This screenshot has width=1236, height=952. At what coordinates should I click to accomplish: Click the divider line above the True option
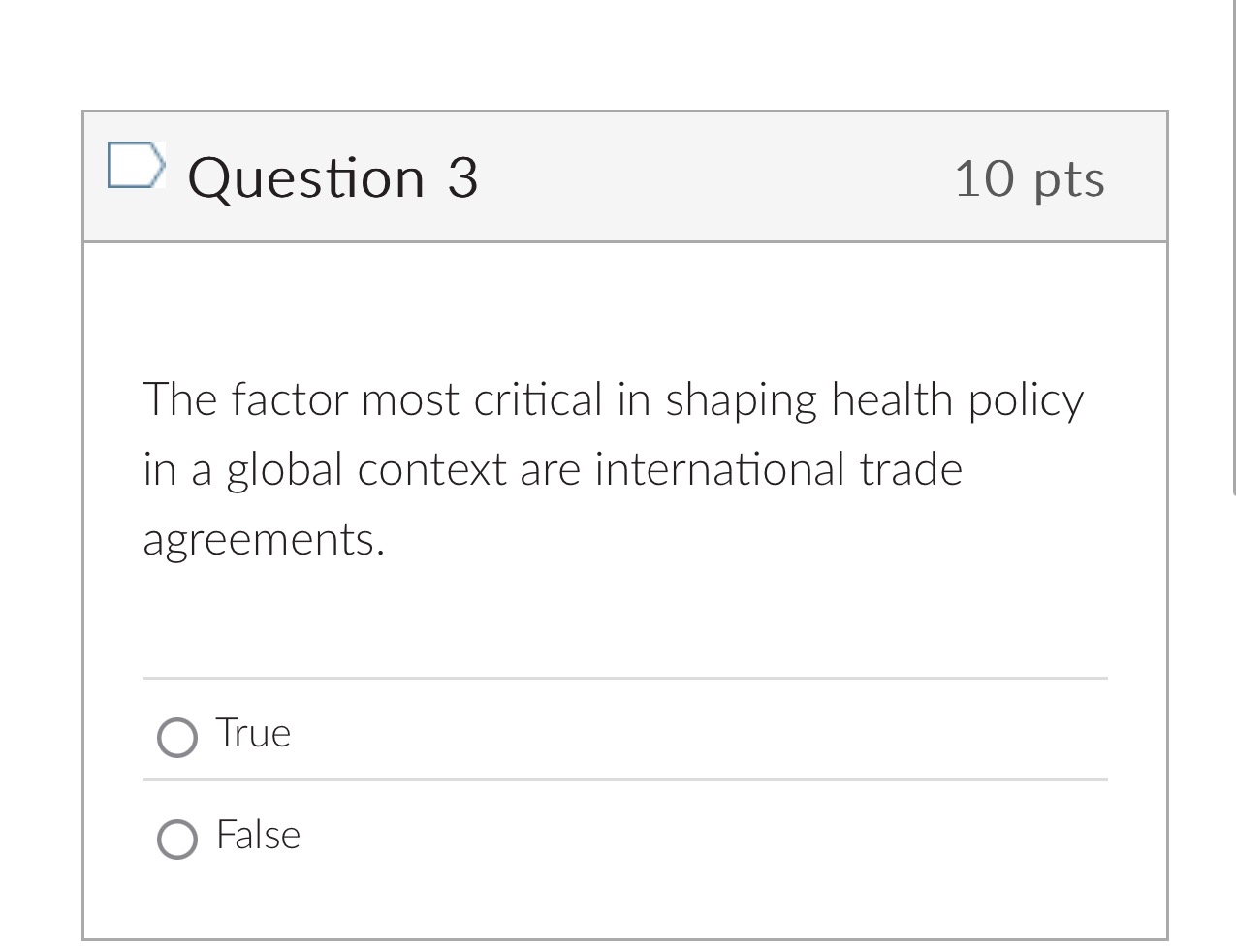click(624, 679)
